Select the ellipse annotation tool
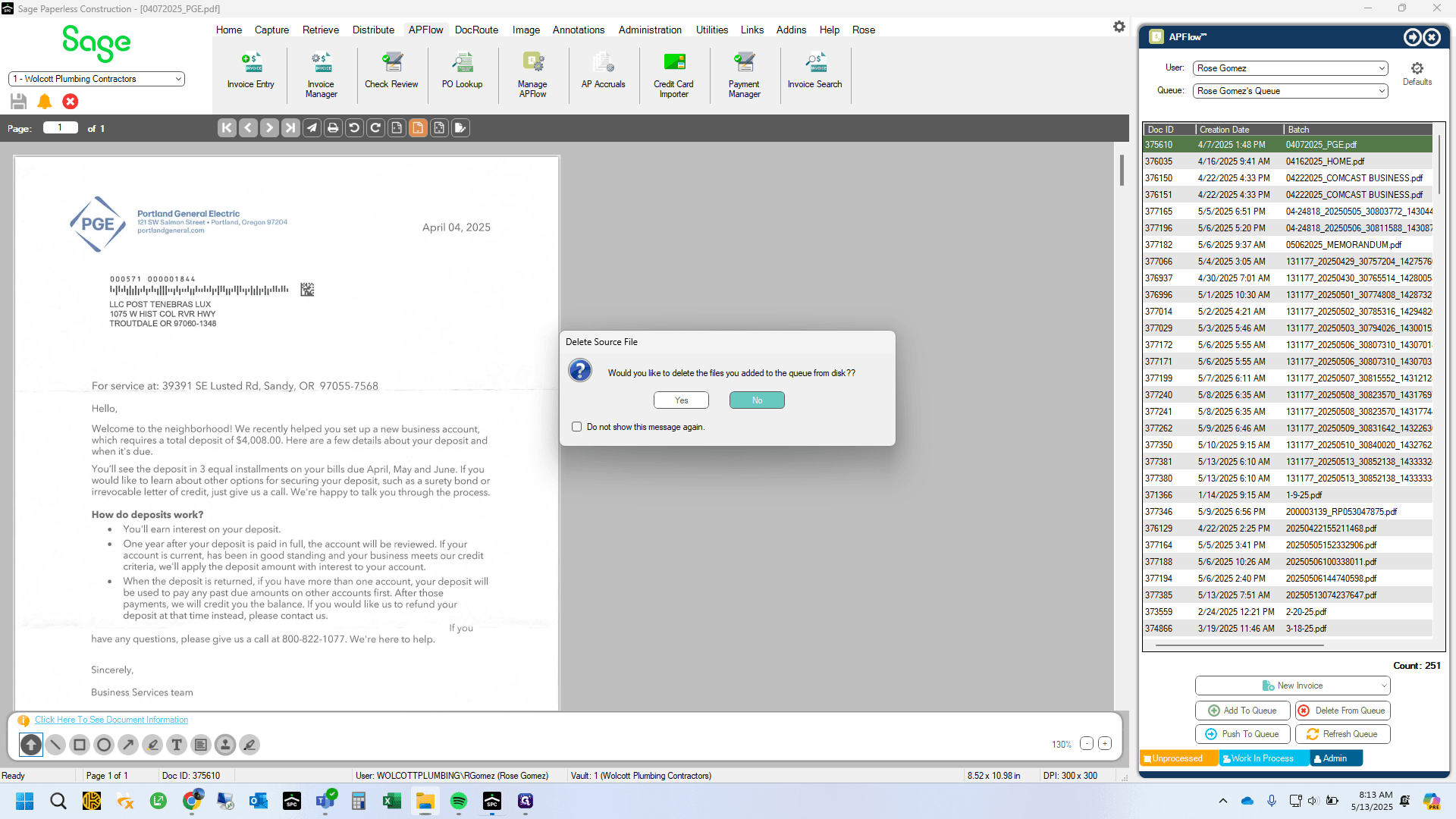 point(104,745)
